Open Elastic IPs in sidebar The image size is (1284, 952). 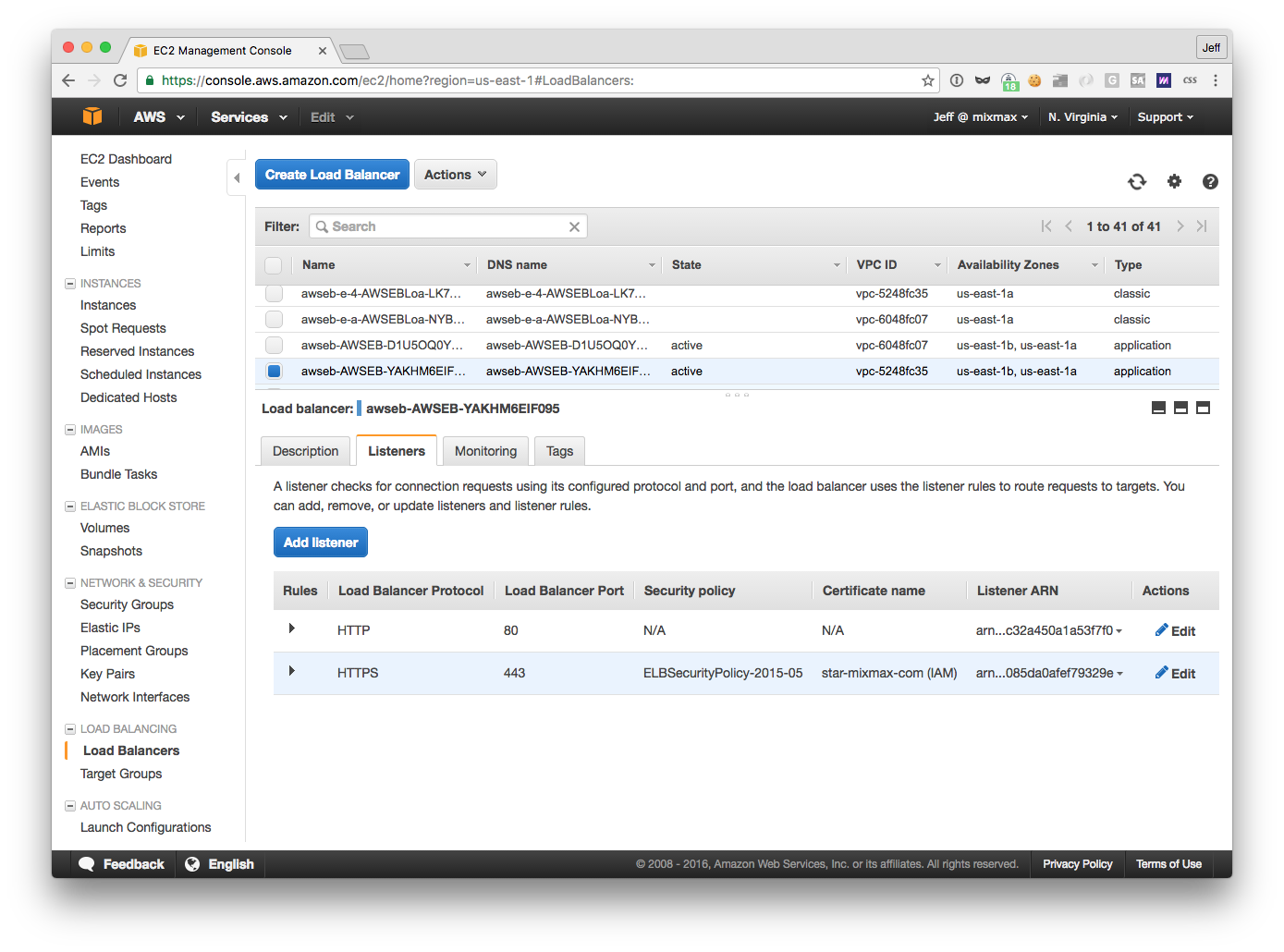click(110, 628)
